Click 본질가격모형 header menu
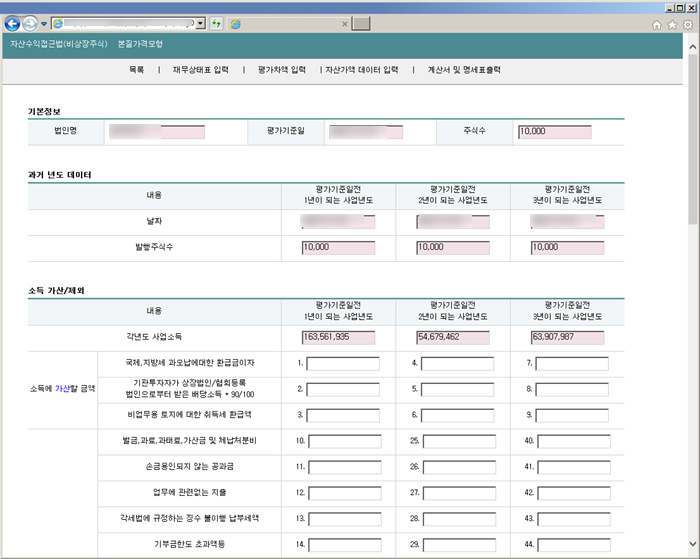Viewport: 700px width, 559px height. point(140,44)
